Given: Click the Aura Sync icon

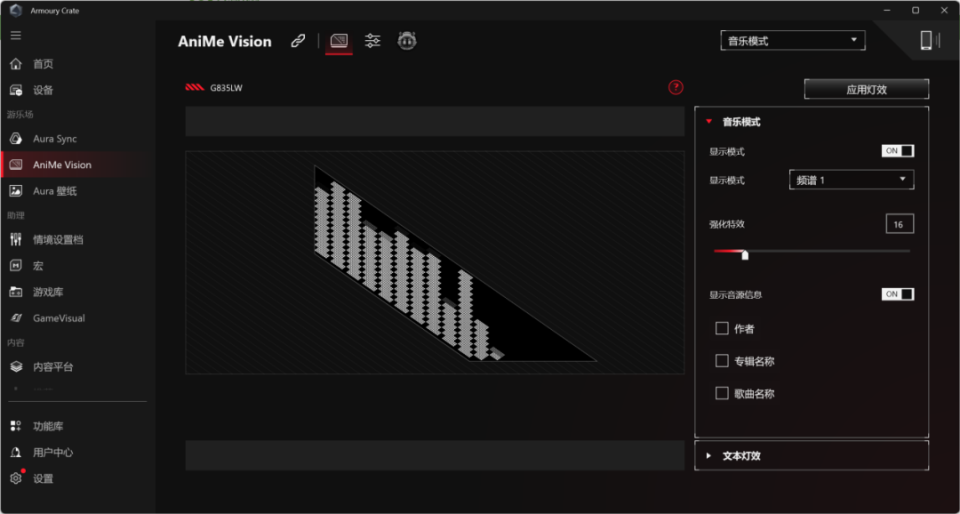Looking at the screenshot, I should click(16, 139).
